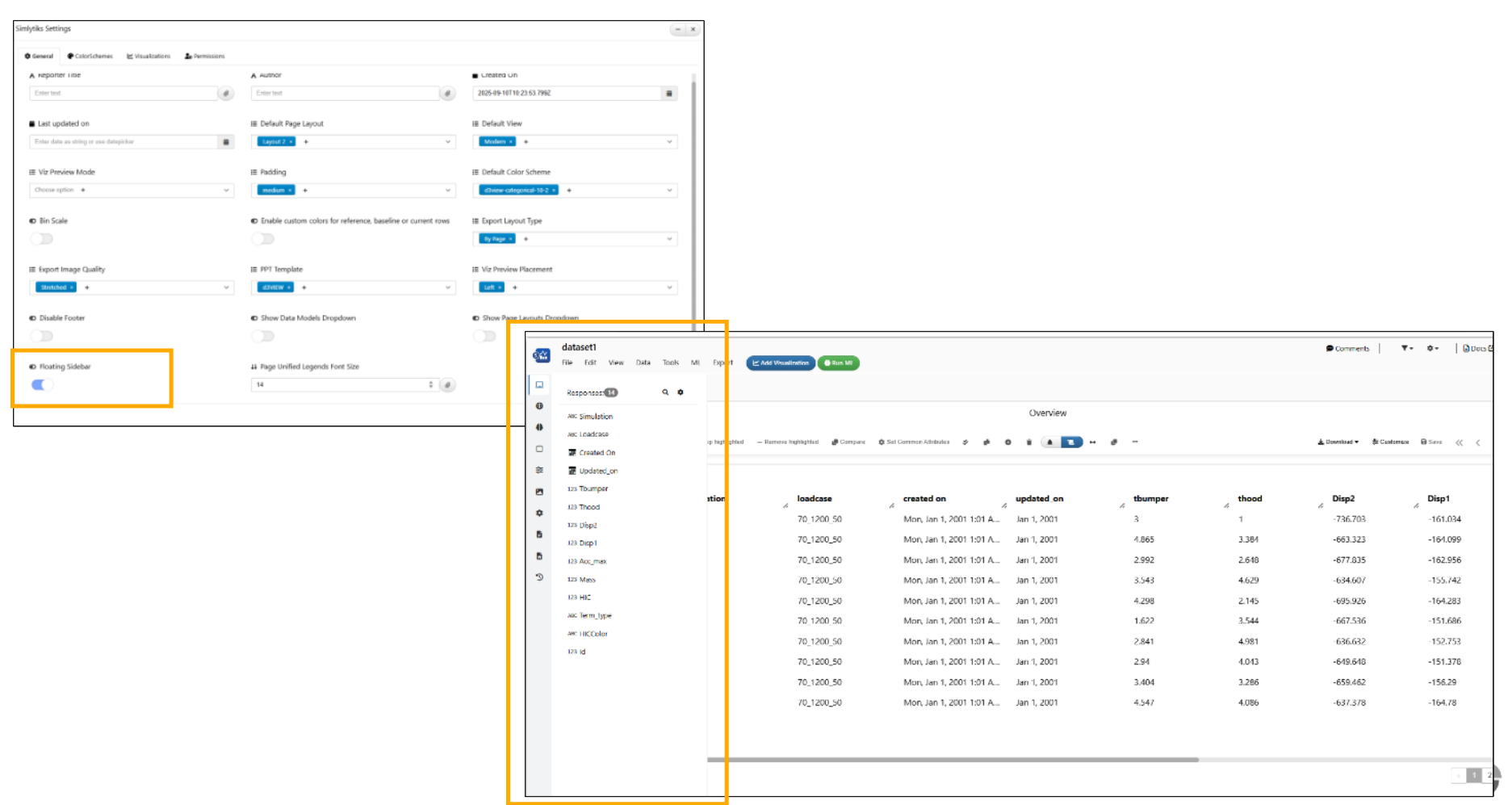This screenshot has width=1512, height=805.
Task: Open the image icon in left sidebar
Action: (539, 492)
